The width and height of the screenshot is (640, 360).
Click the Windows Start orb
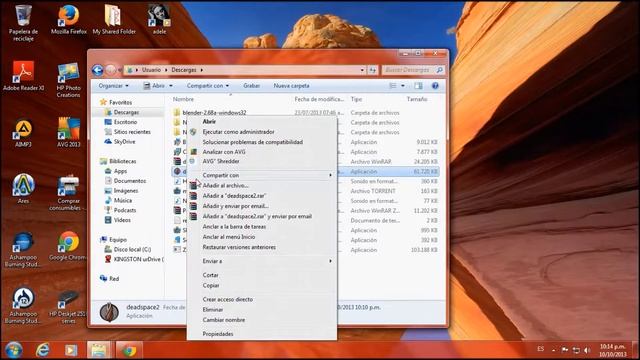click(x=13, y=350)
